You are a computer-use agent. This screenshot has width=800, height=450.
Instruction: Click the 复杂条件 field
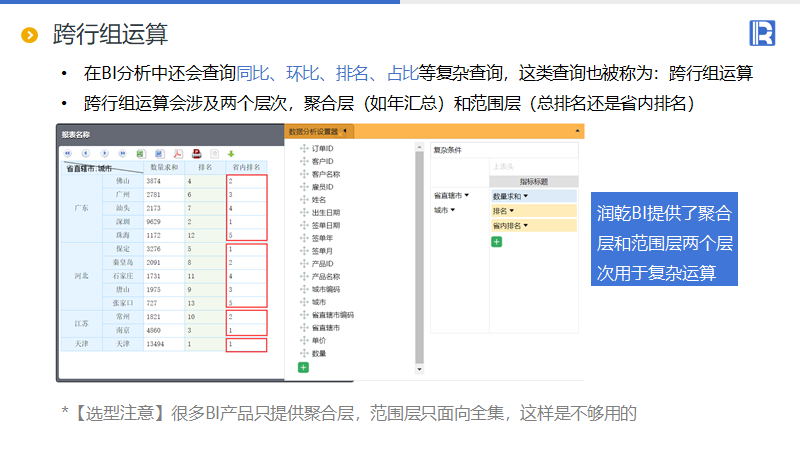coord(504,150)
